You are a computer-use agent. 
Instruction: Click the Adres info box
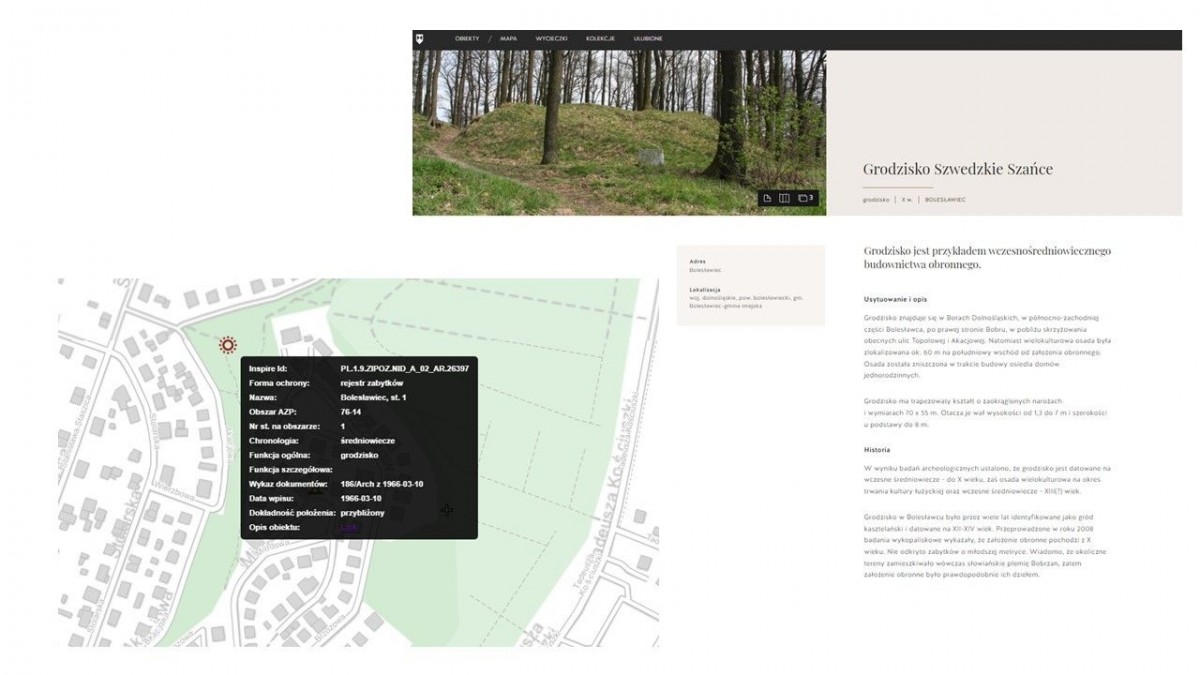click(x=750, y=266)
